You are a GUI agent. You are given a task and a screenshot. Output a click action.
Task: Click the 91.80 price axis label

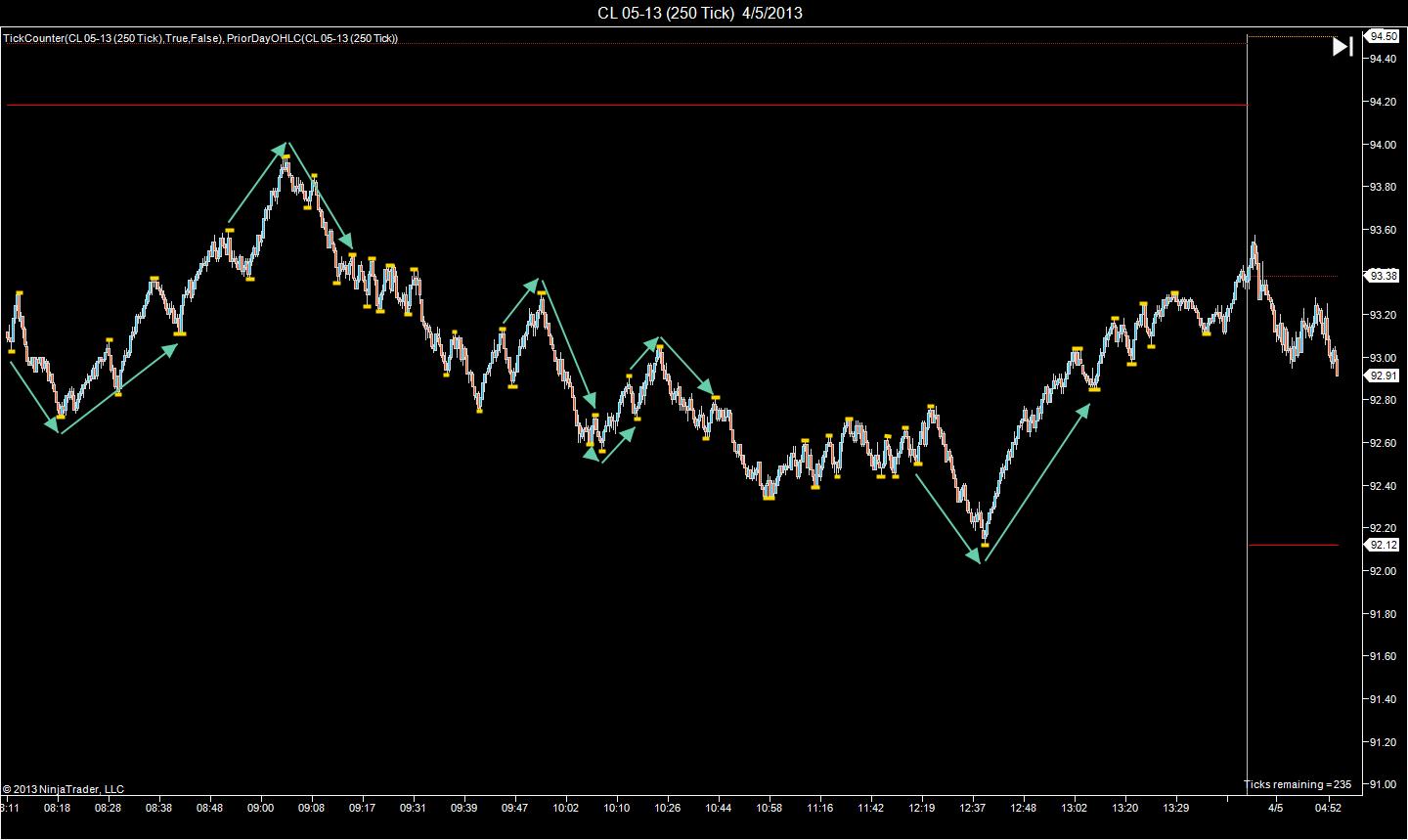click(x=1383, y=614)
